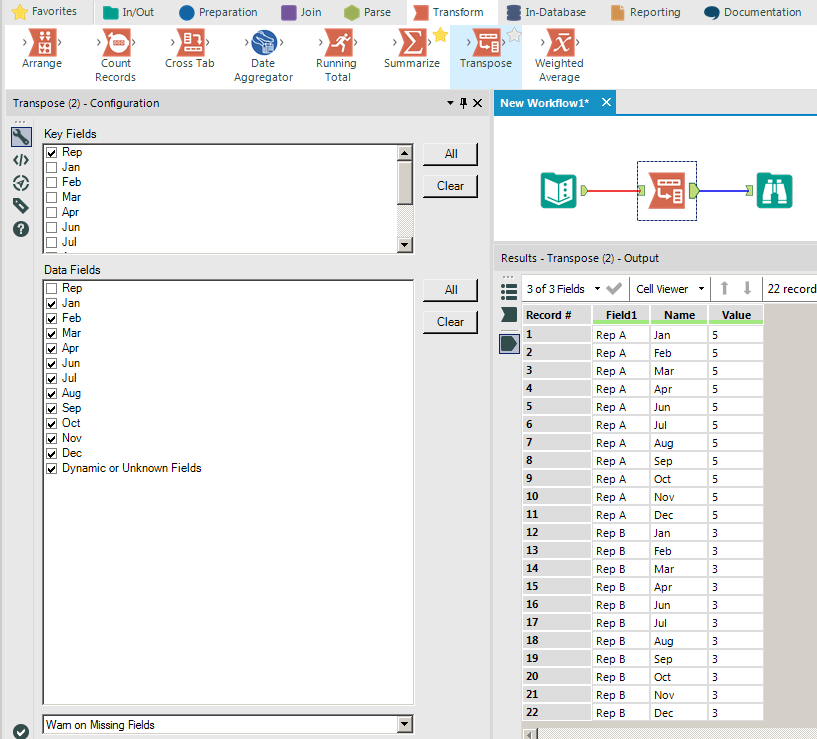Open the help question mark icon
The image size is (817, 739).
pyautogui.click(x=21, y=229)
